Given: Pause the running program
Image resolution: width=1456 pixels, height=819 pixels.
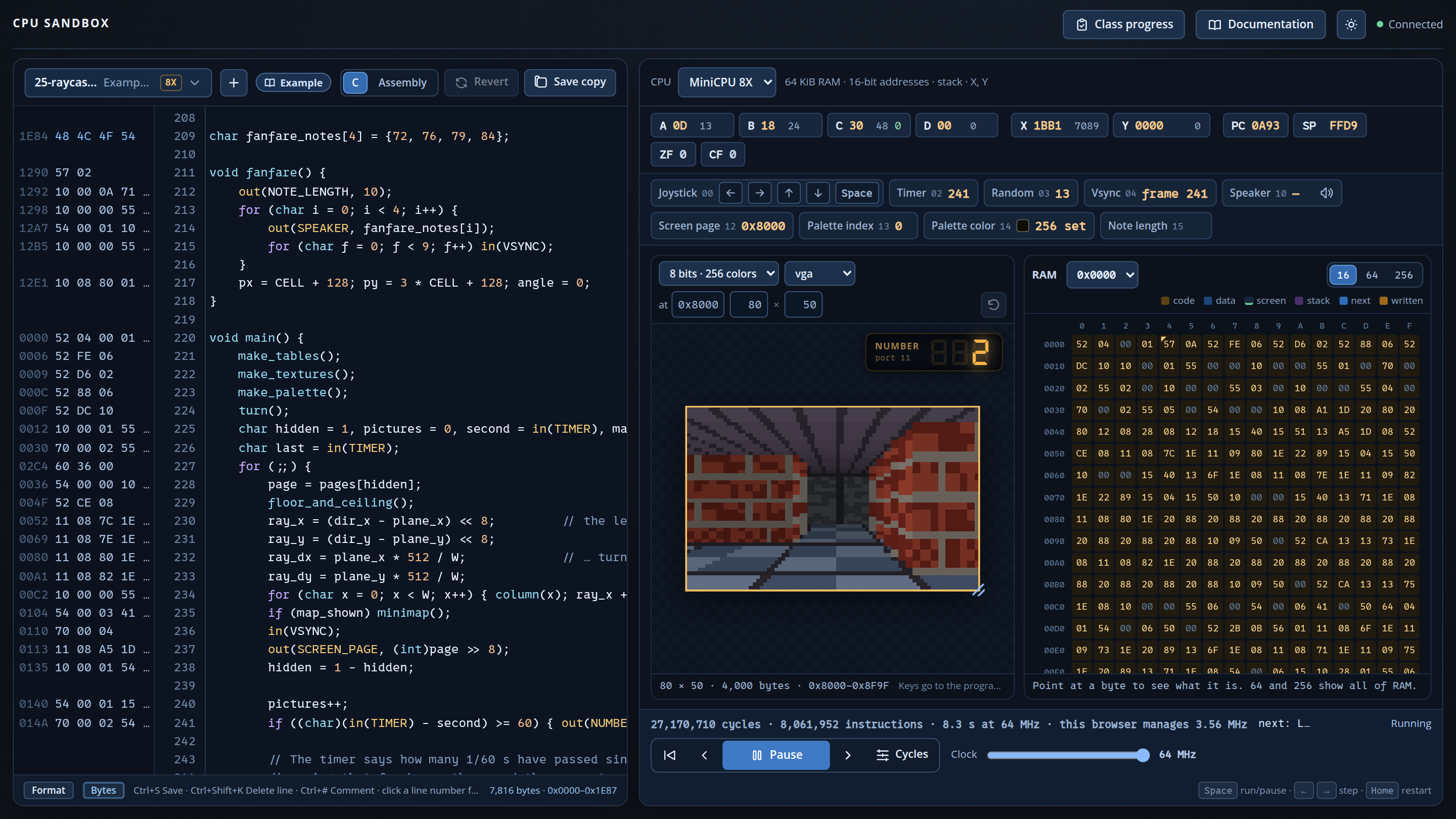Looking at the screenshot, I should (x=776, y=755).
